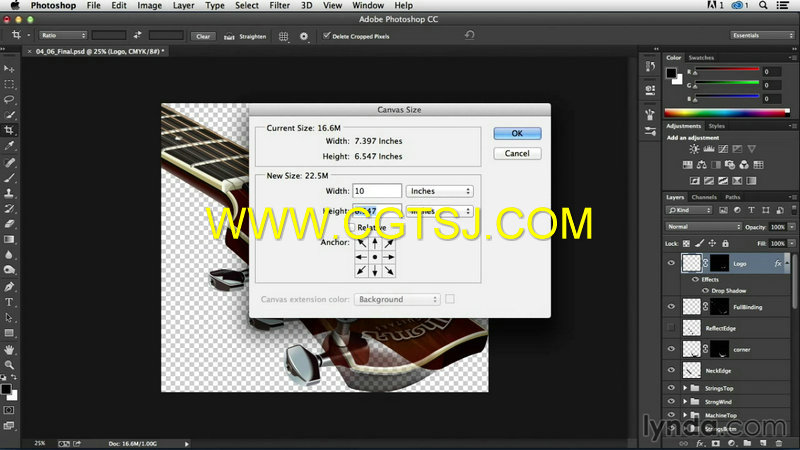This screenshot has height=450, width=800.
Task: Expand the StringsTop layer group
Action: pos(685,388)
